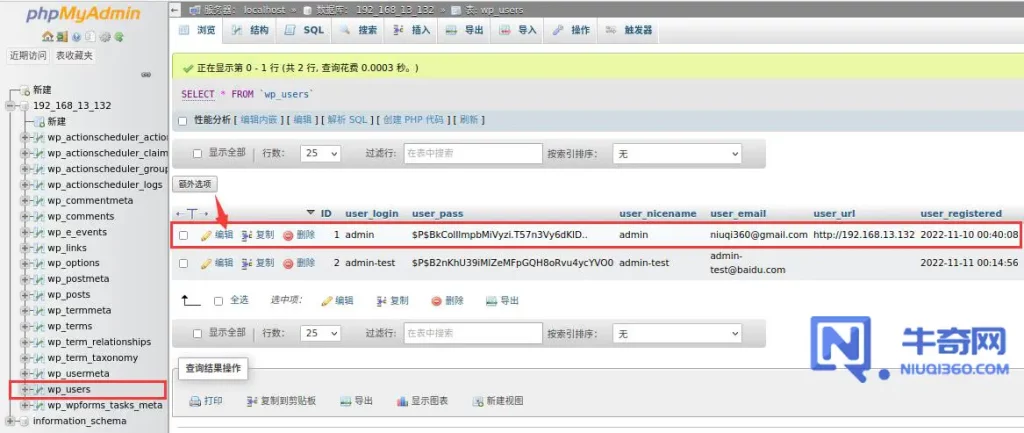
Task: Click the red delete icon for admin row
Action: (288, 235)
